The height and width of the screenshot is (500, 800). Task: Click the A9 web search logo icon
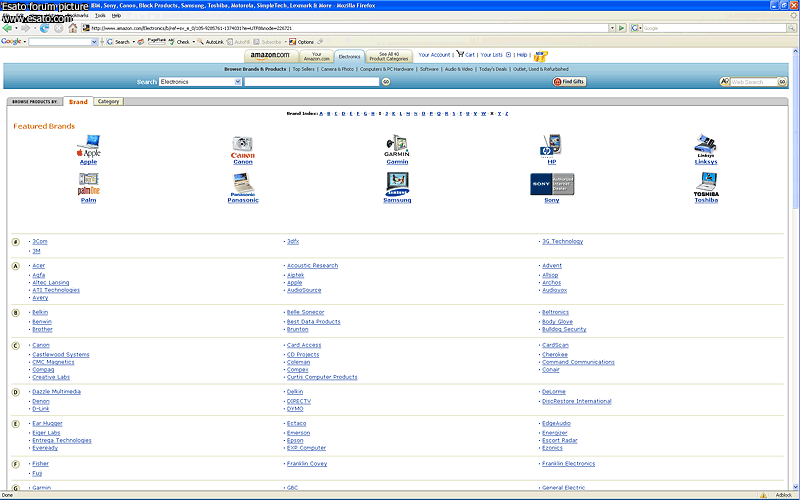click(x=724, y=82)
